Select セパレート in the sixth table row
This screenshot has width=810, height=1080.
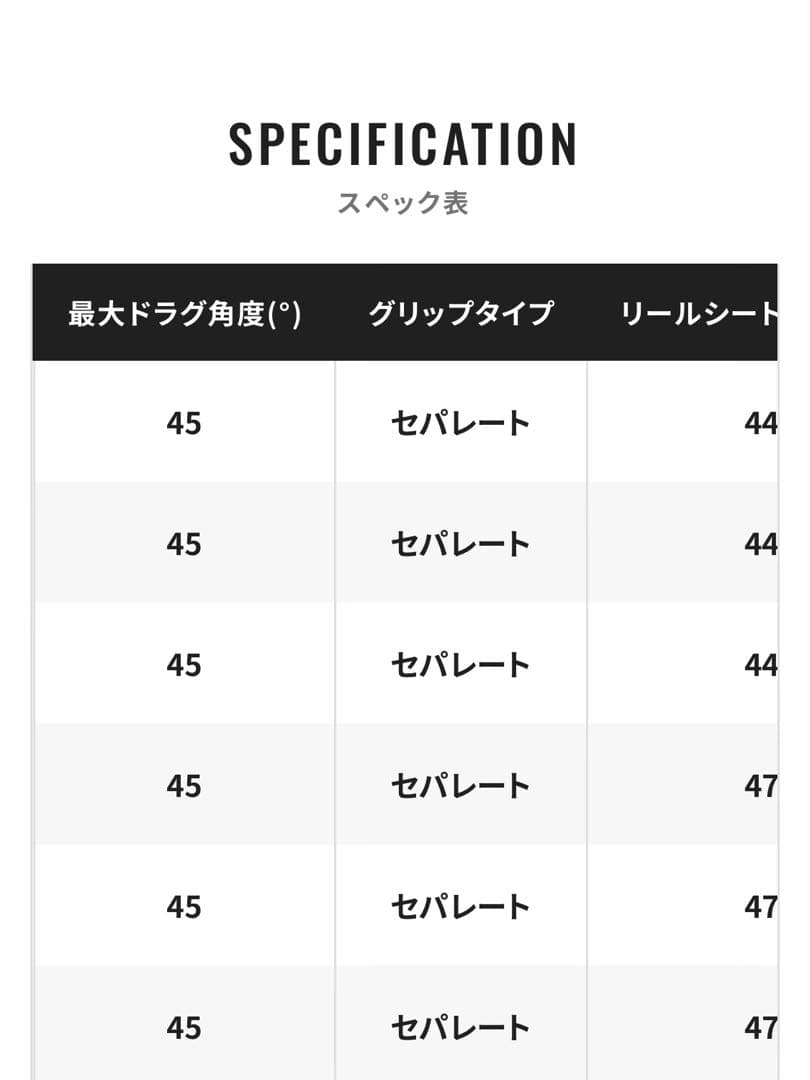point(460,1028)
